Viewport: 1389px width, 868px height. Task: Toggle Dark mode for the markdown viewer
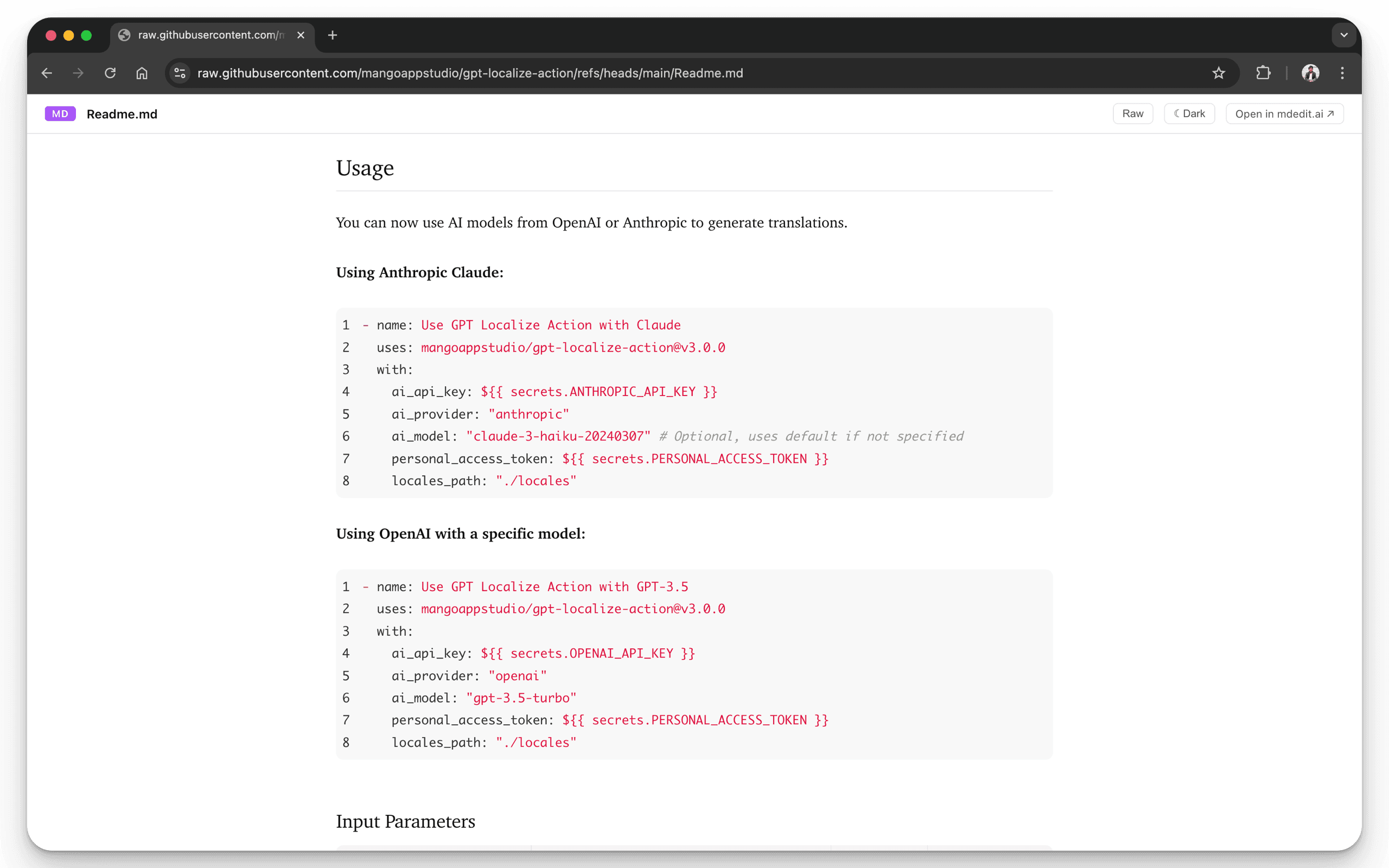tap(1189, 113)
